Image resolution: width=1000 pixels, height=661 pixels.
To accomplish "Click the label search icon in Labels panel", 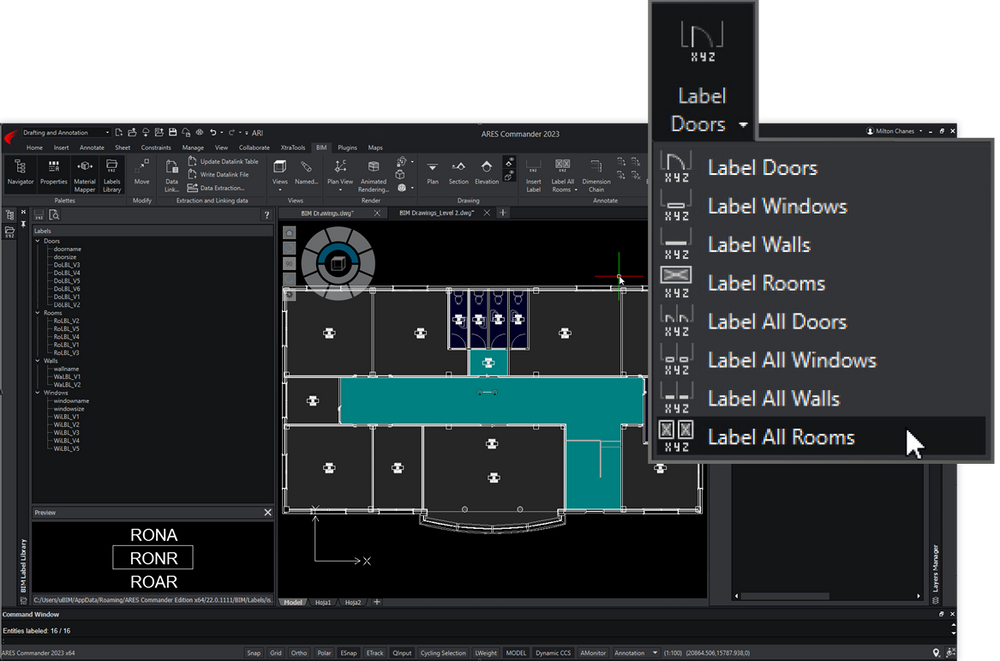I will (x=54, y=215).
